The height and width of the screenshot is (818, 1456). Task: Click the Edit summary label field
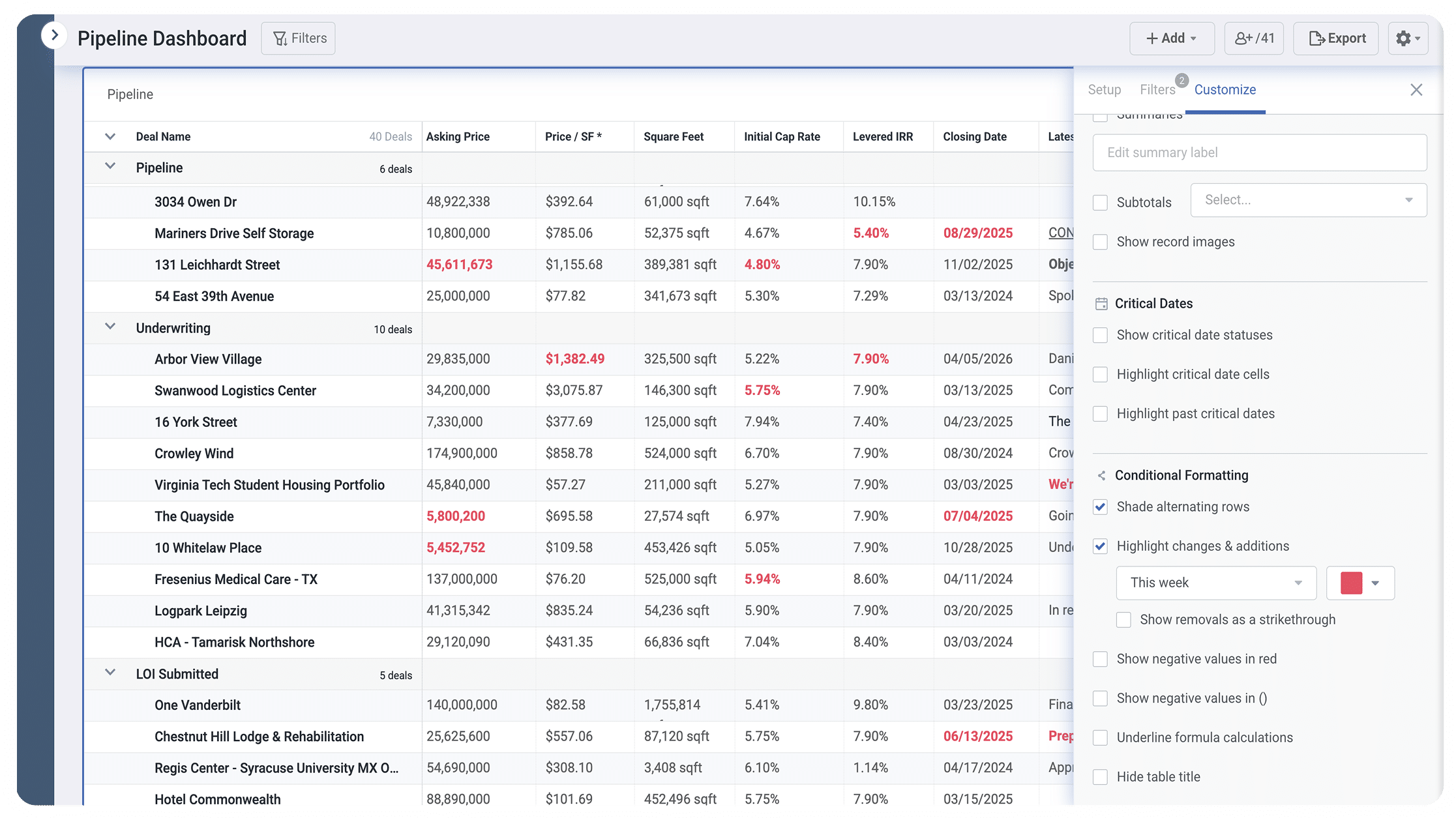[x=1260, y=153]
